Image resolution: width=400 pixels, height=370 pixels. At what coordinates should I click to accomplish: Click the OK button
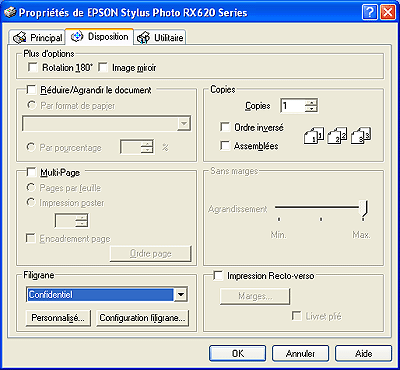pos(238,353)
